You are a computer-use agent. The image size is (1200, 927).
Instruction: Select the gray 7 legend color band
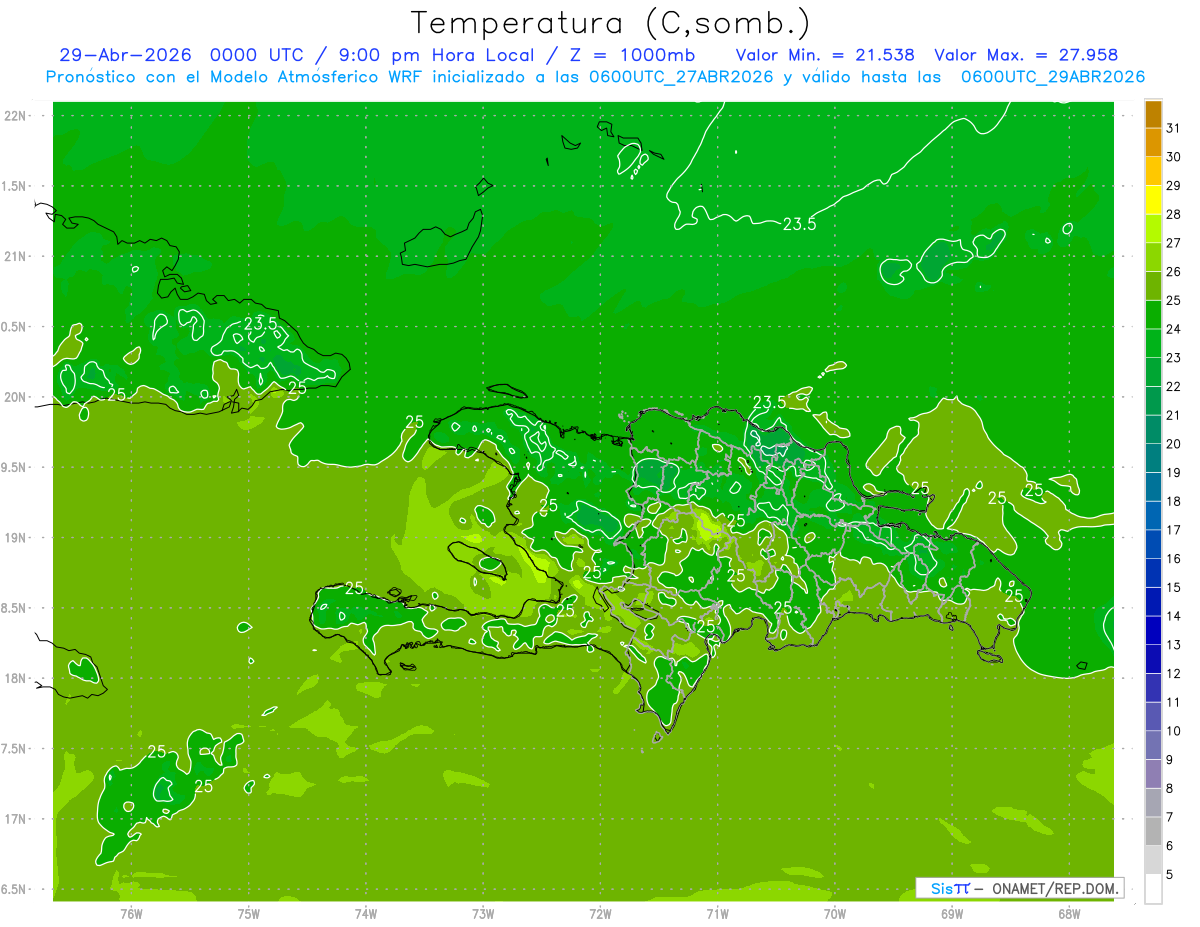(1153, 803)
